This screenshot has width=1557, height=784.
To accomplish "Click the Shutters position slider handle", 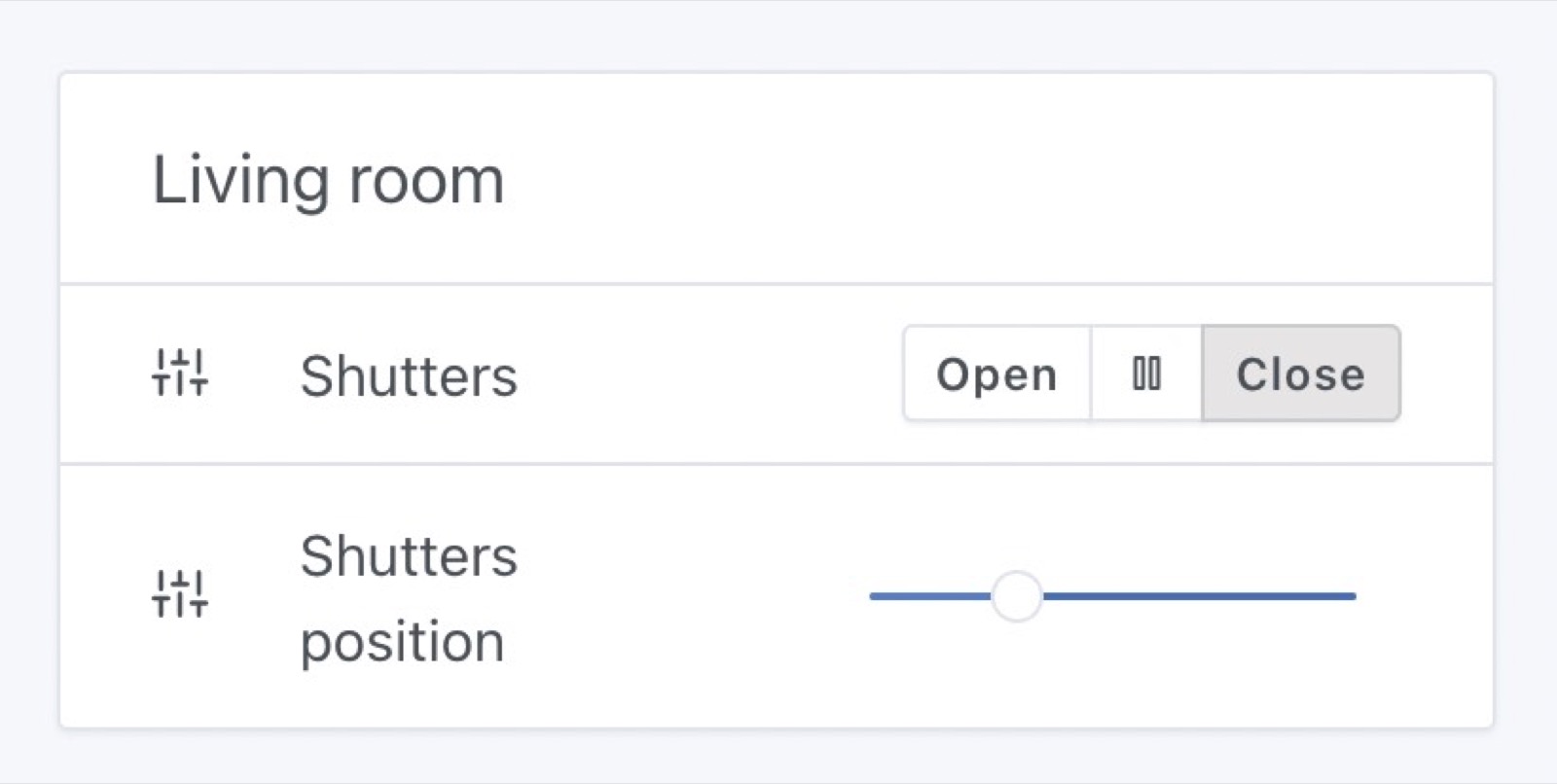I will click(x=1016, y=596).
